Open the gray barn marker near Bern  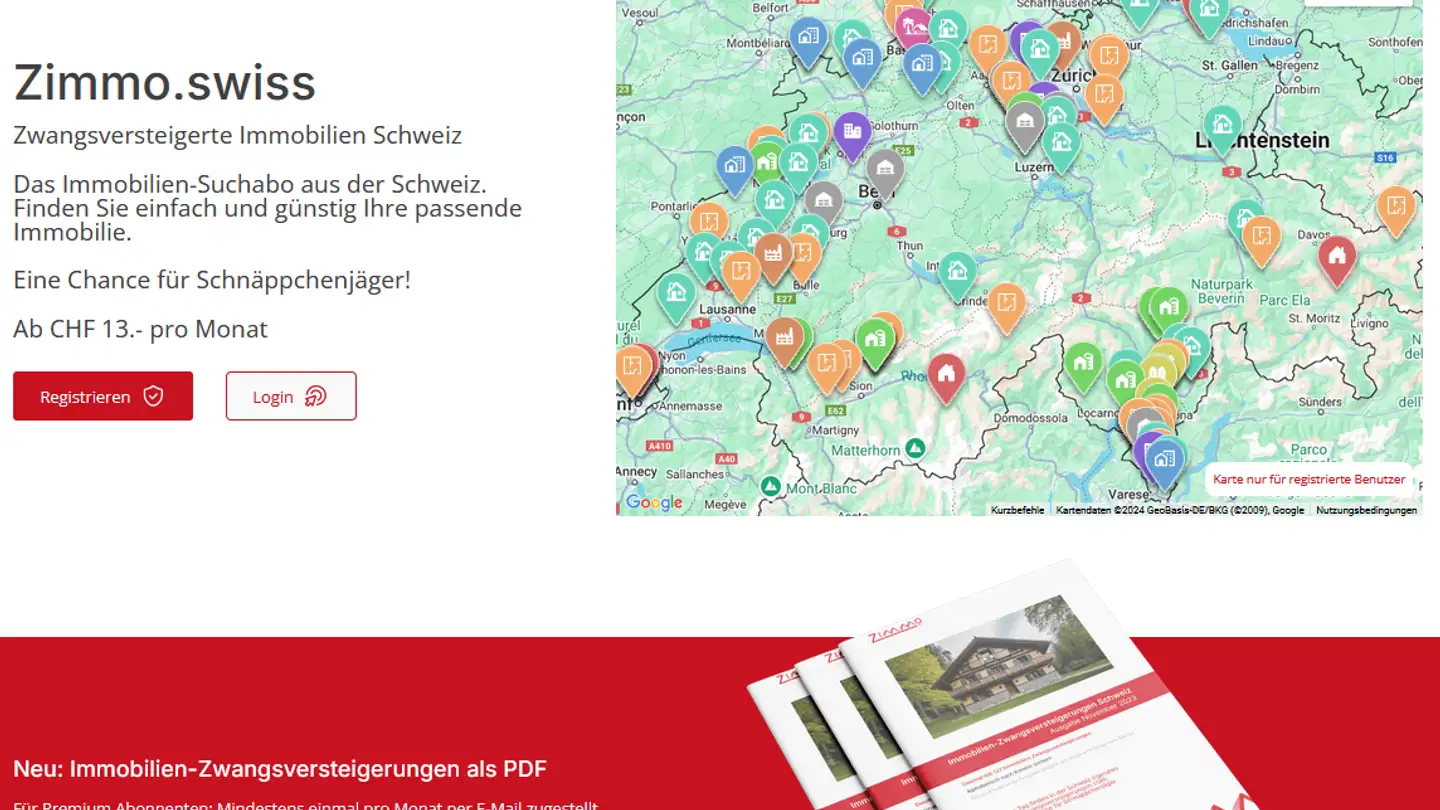click(x=884, y=168)
